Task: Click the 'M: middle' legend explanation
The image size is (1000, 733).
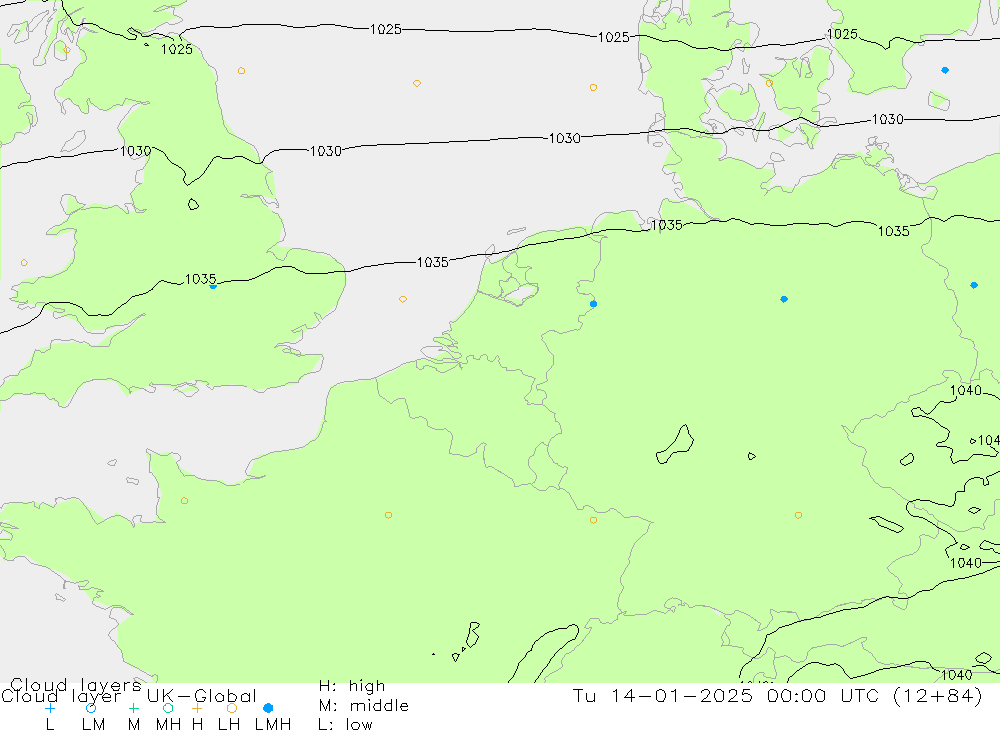Action: coord(364,706)
